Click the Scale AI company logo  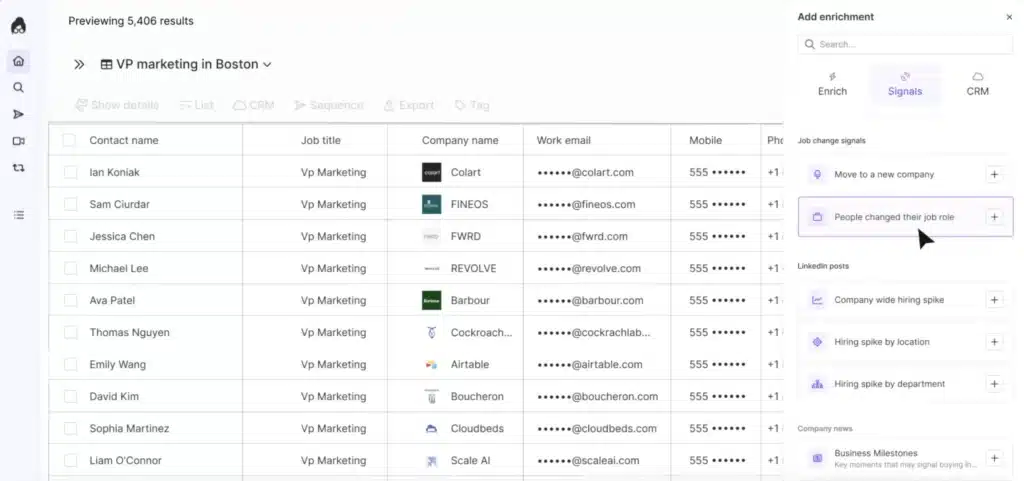click(x=431, y=460)
